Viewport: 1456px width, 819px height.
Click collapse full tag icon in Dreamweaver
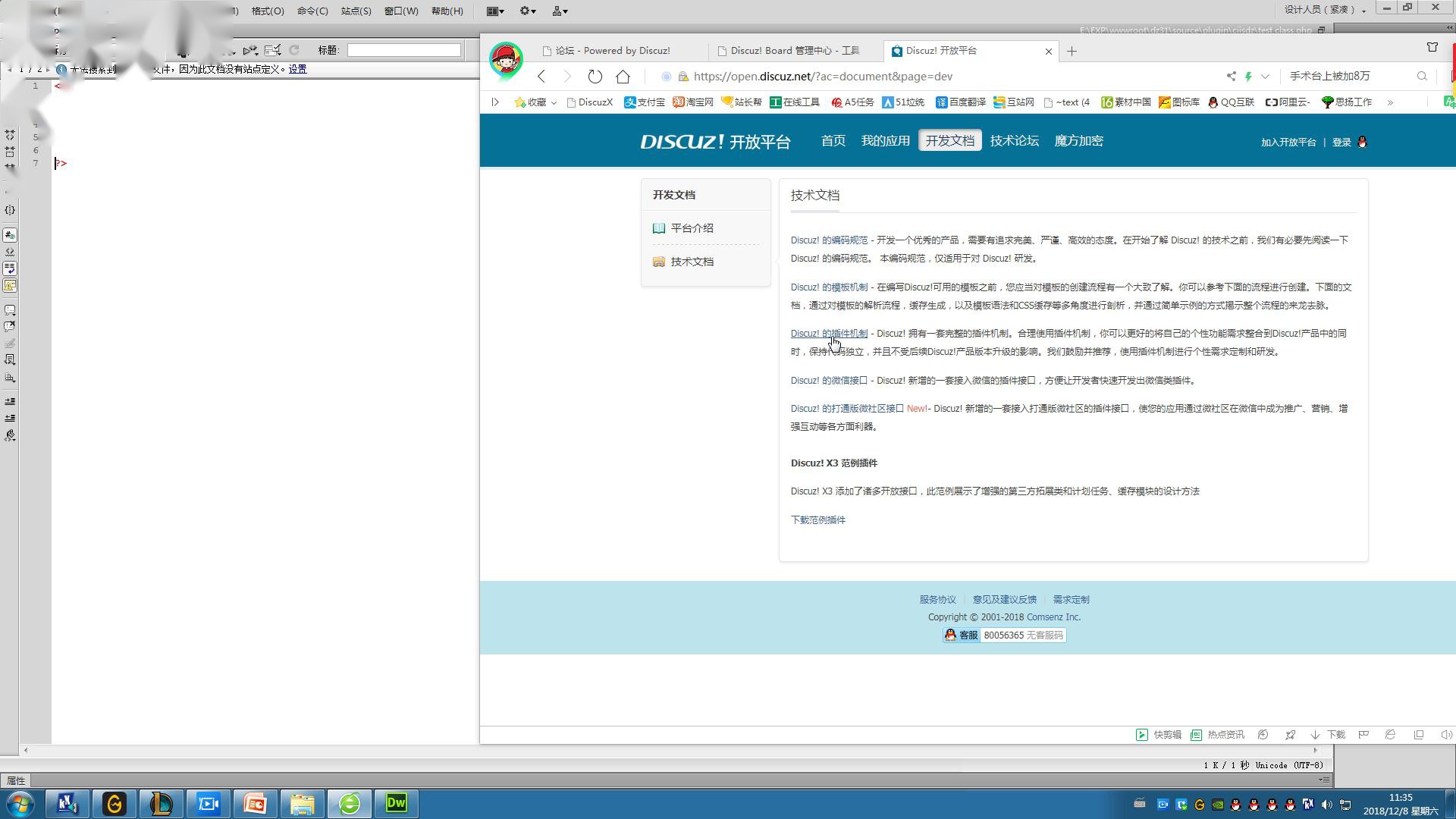pos(10,135)
